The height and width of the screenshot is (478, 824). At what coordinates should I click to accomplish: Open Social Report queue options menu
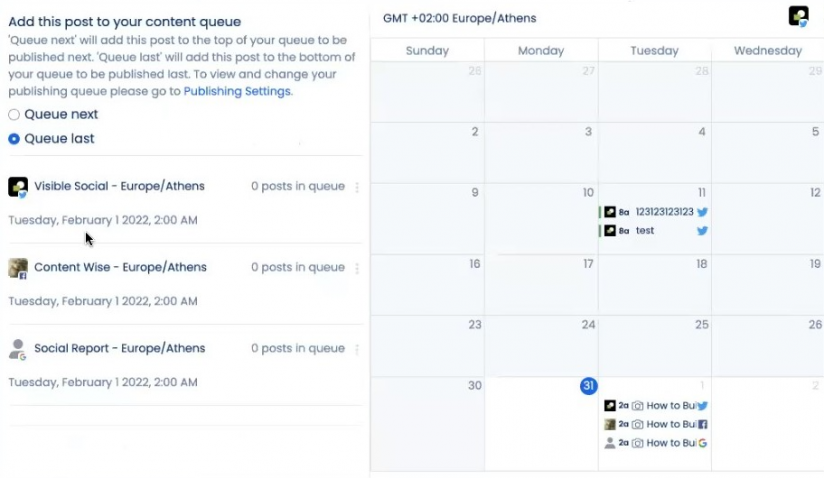point(357,349)
